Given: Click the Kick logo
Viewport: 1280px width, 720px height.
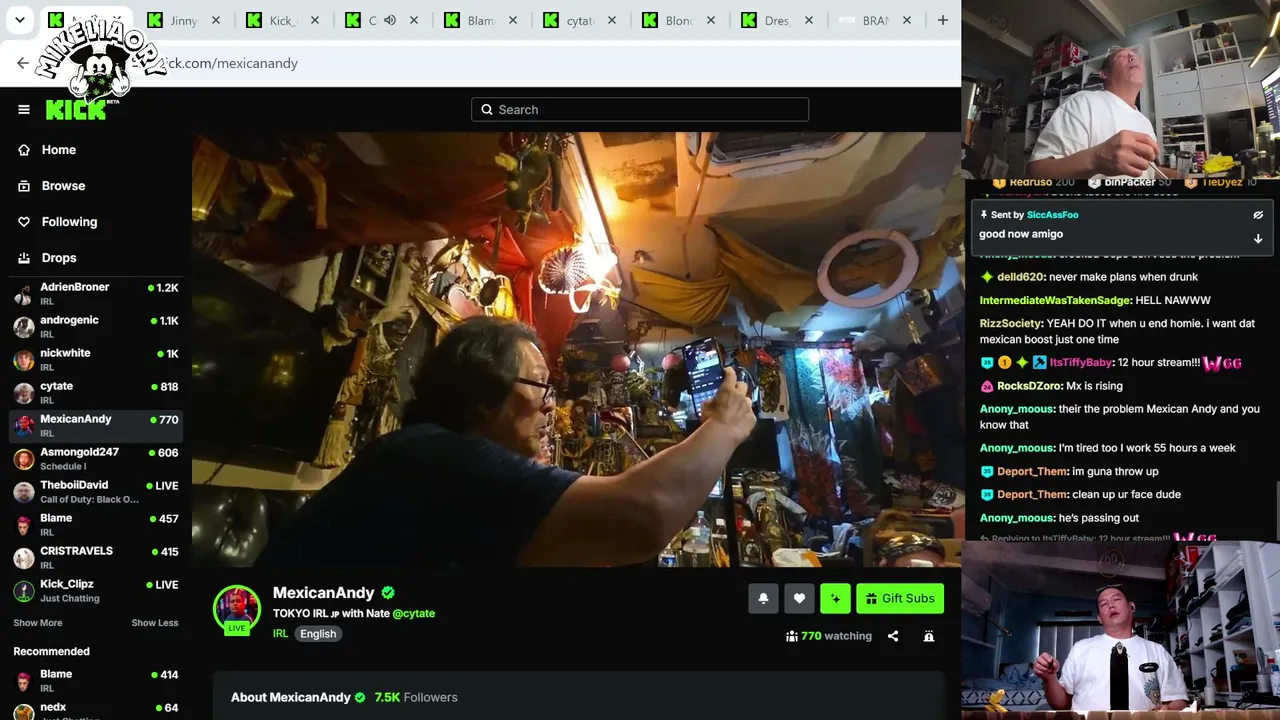Looking at the screenshot, I should pyautogui.click(x=76, y=109).
